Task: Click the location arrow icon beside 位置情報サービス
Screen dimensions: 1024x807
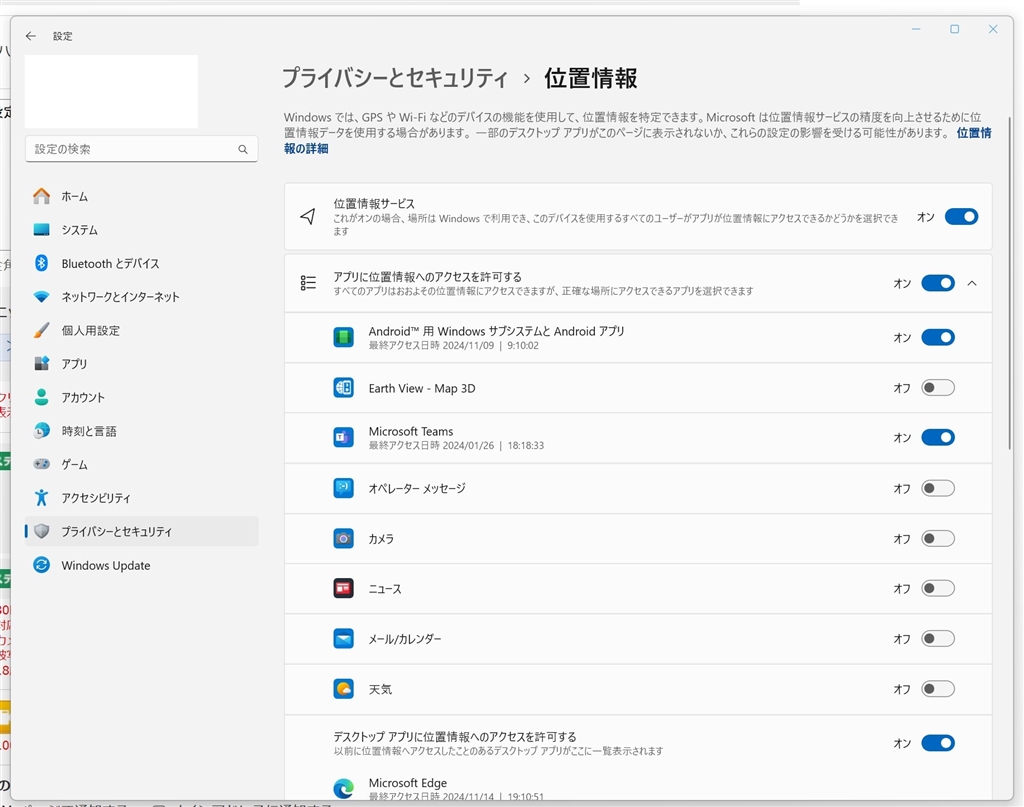Action: coord(308,217)
